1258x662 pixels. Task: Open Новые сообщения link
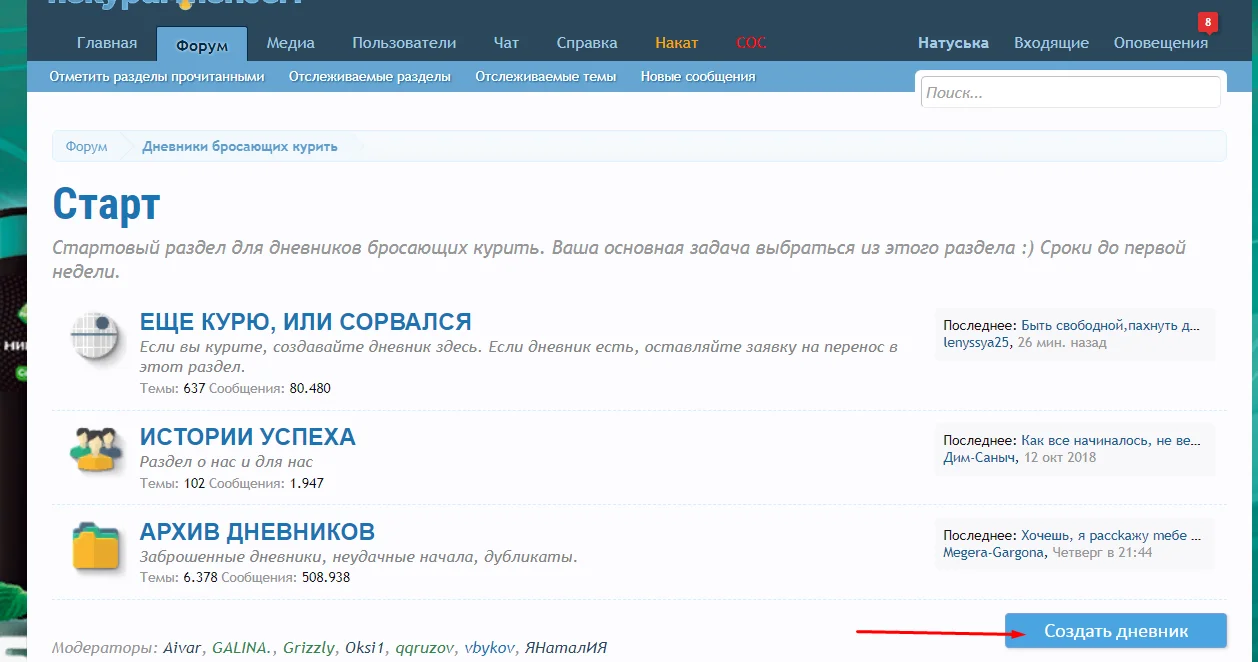click(698, 76)
